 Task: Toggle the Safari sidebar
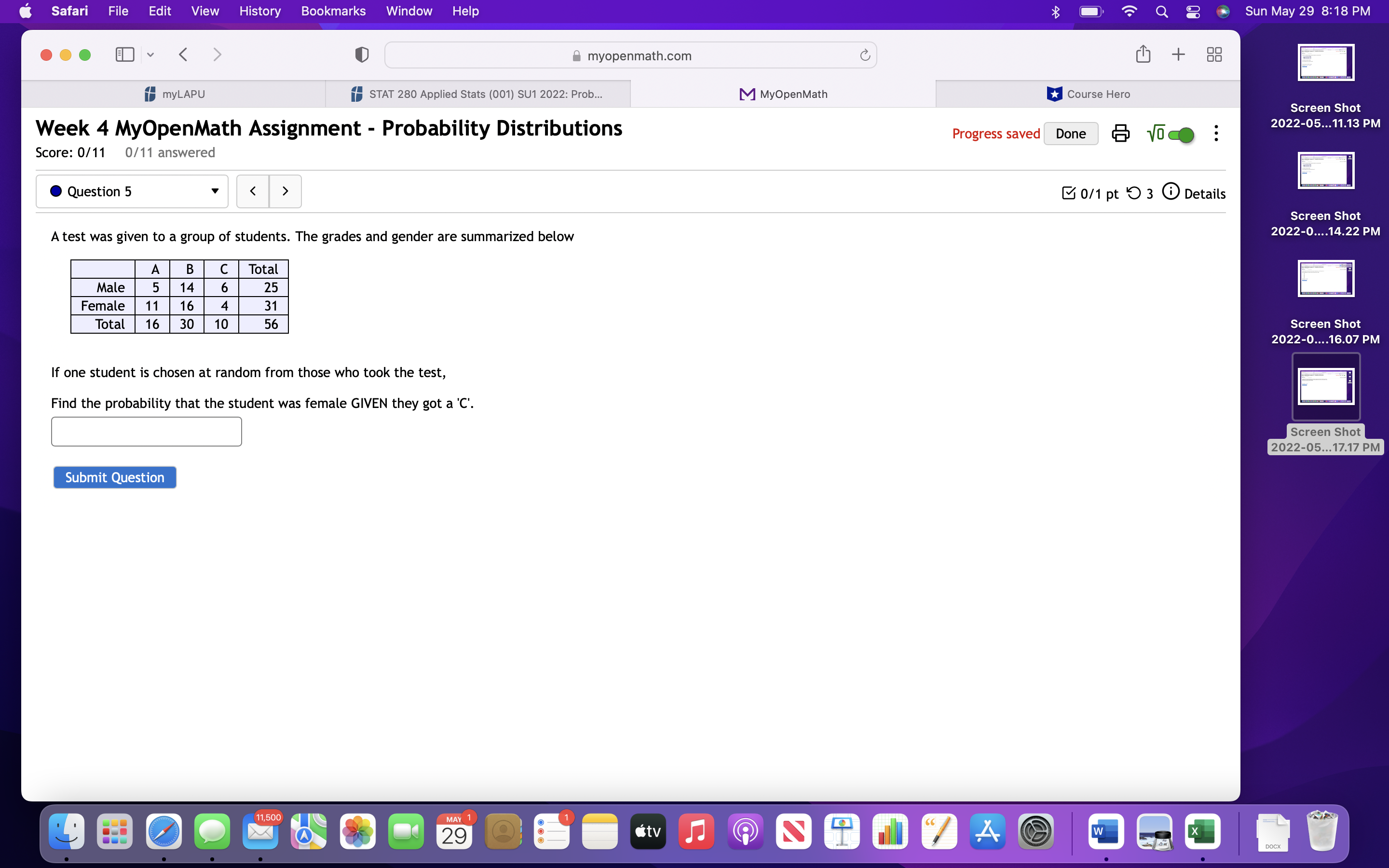[x=124, y=54]
